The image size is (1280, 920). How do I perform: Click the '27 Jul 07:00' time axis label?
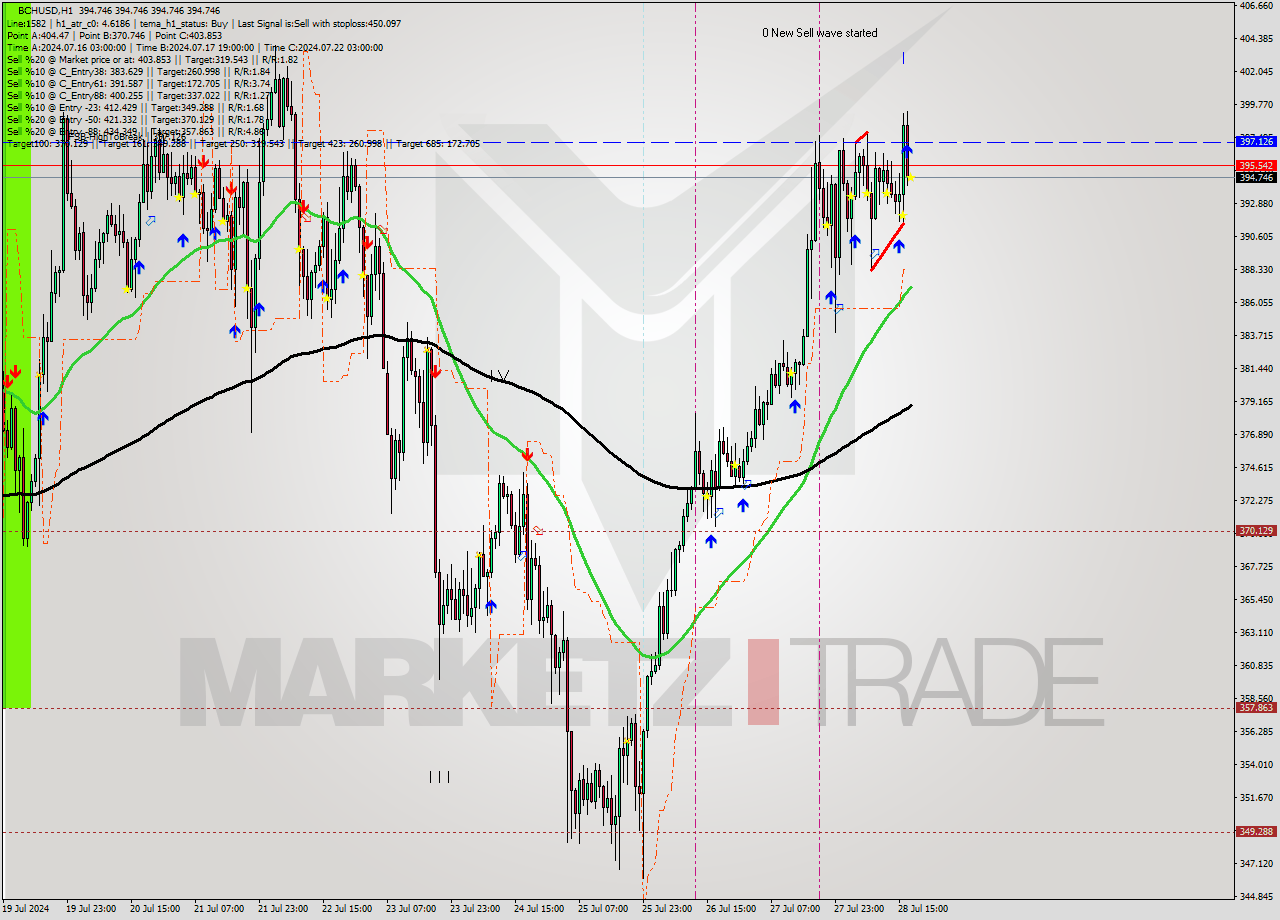pos(795,909)
